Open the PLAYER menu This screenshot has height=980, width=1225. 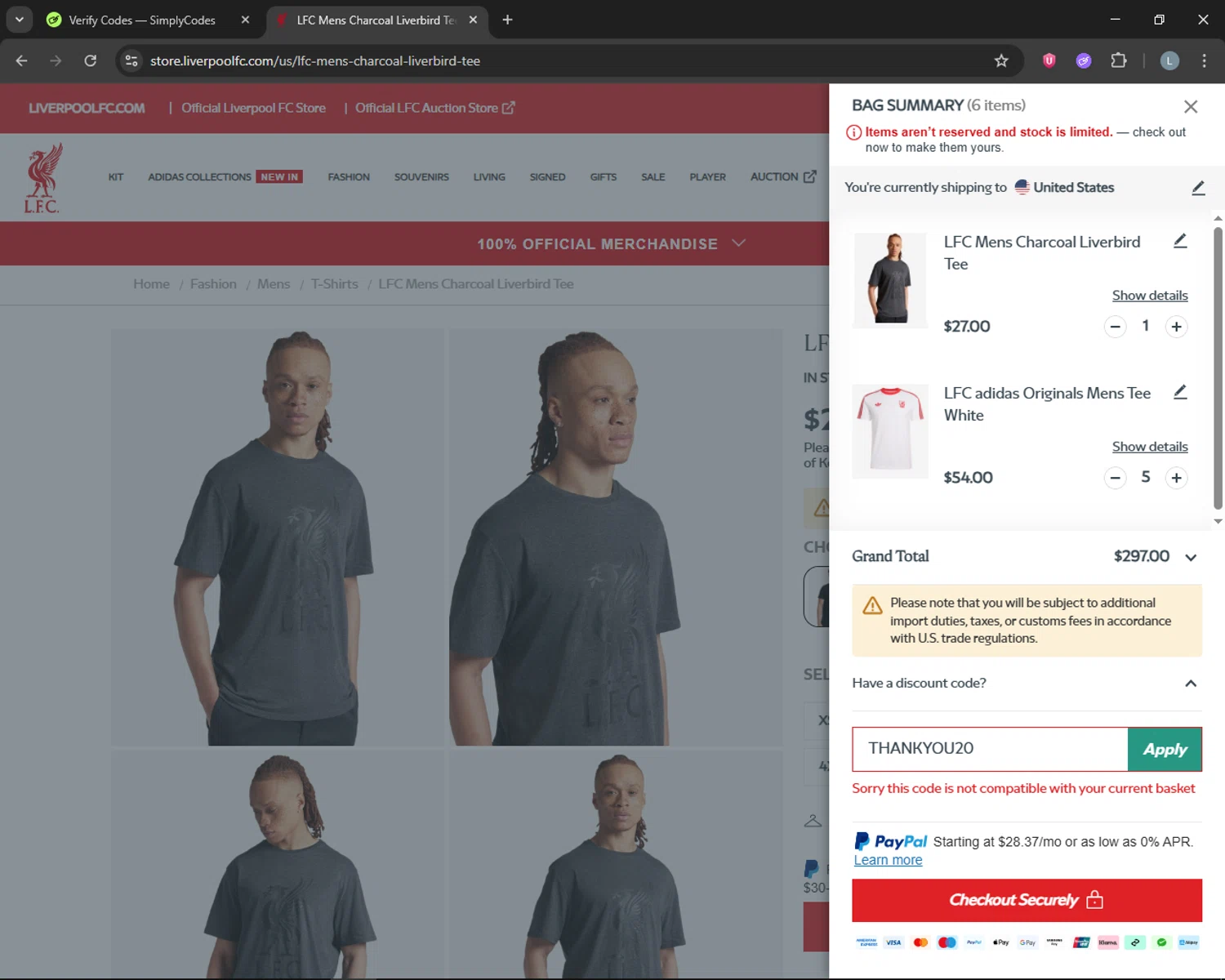[707, 177]
